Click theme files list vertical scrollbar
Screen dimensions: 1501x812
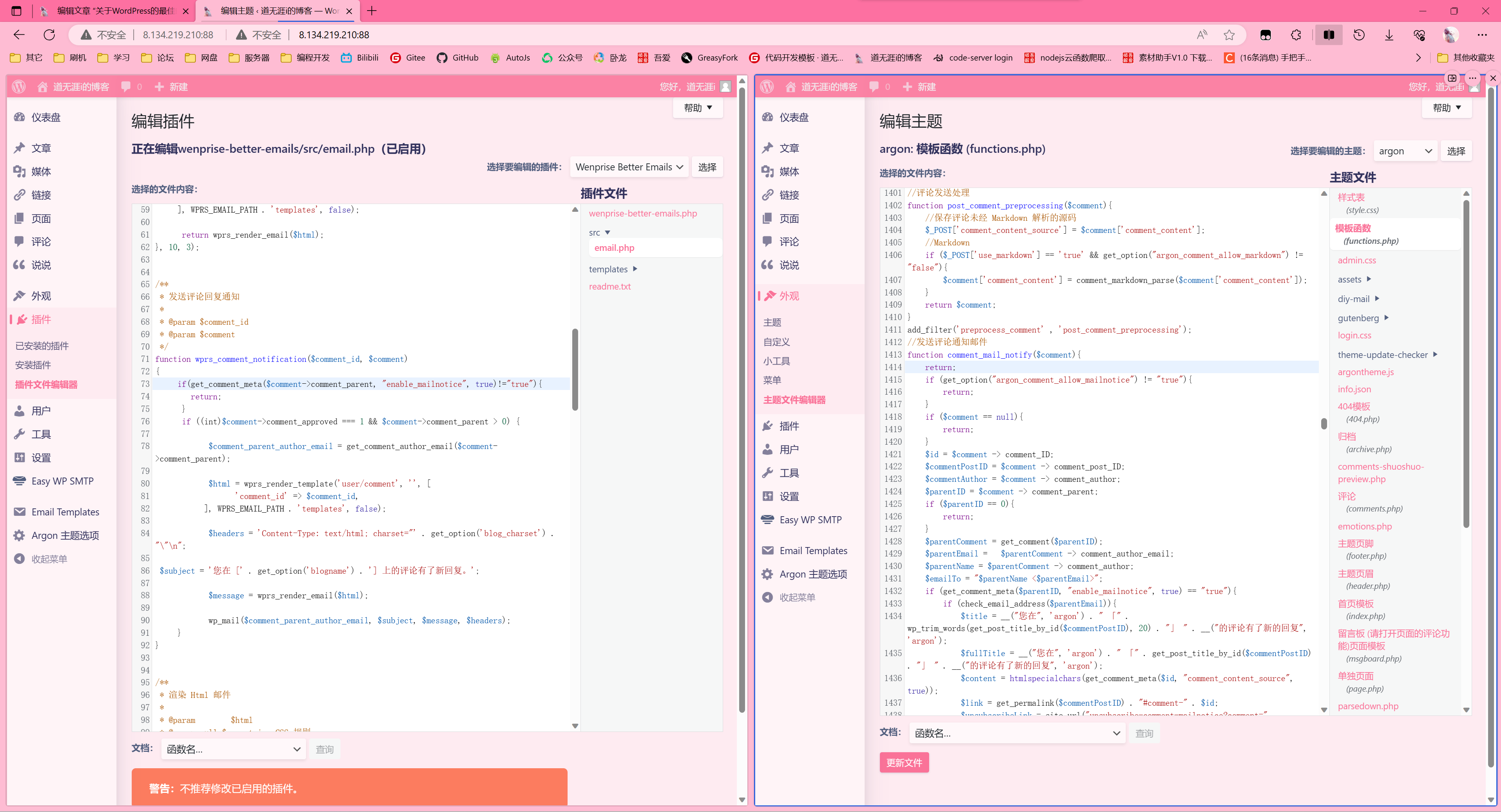point(1466,364)
